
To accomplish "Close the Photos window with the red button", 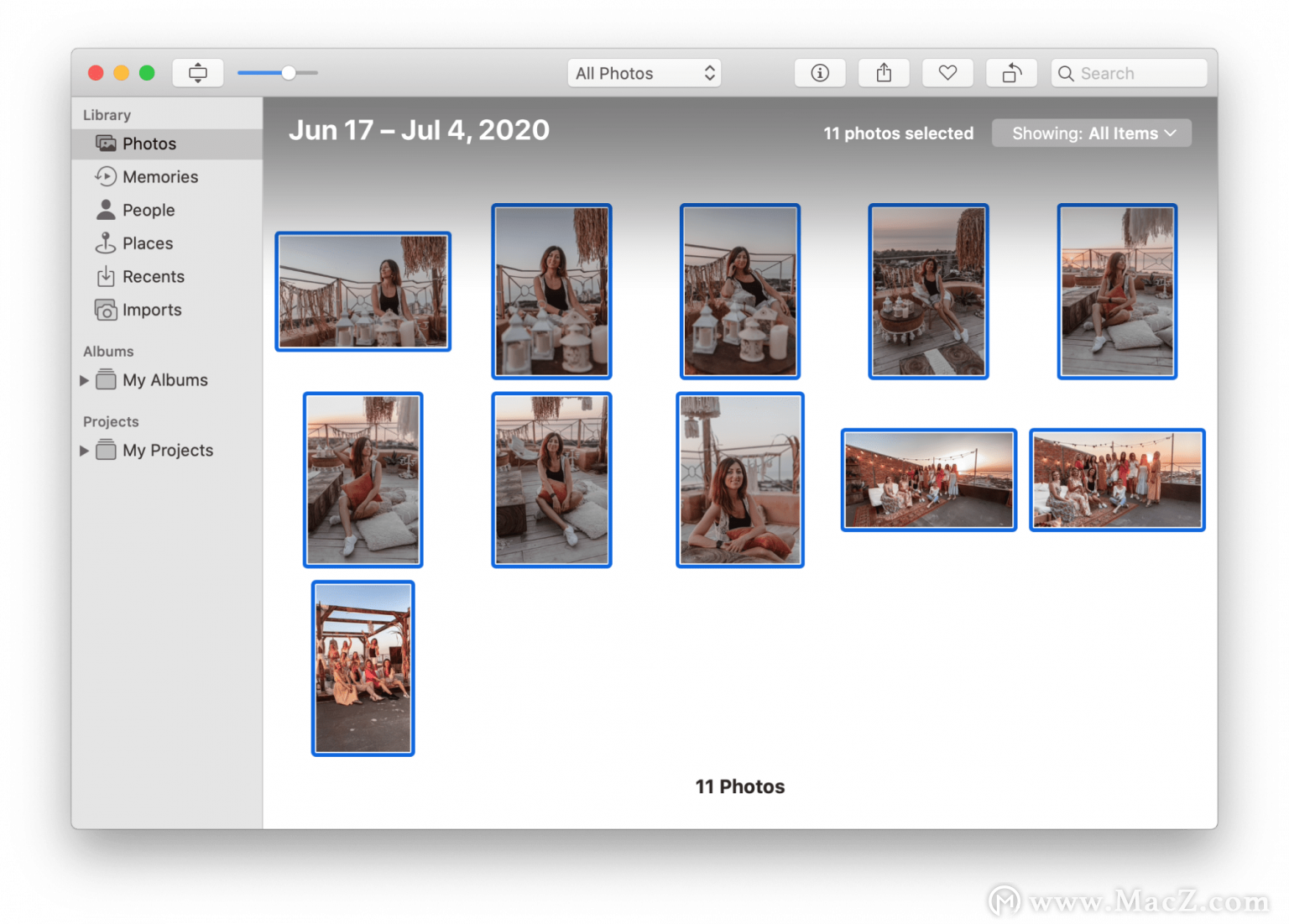I will point(96,73).
